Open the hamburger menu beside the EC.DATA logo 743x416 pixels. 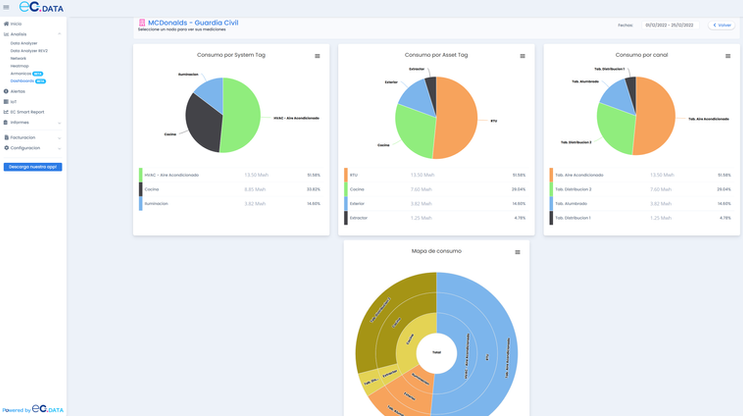[6, 7]
